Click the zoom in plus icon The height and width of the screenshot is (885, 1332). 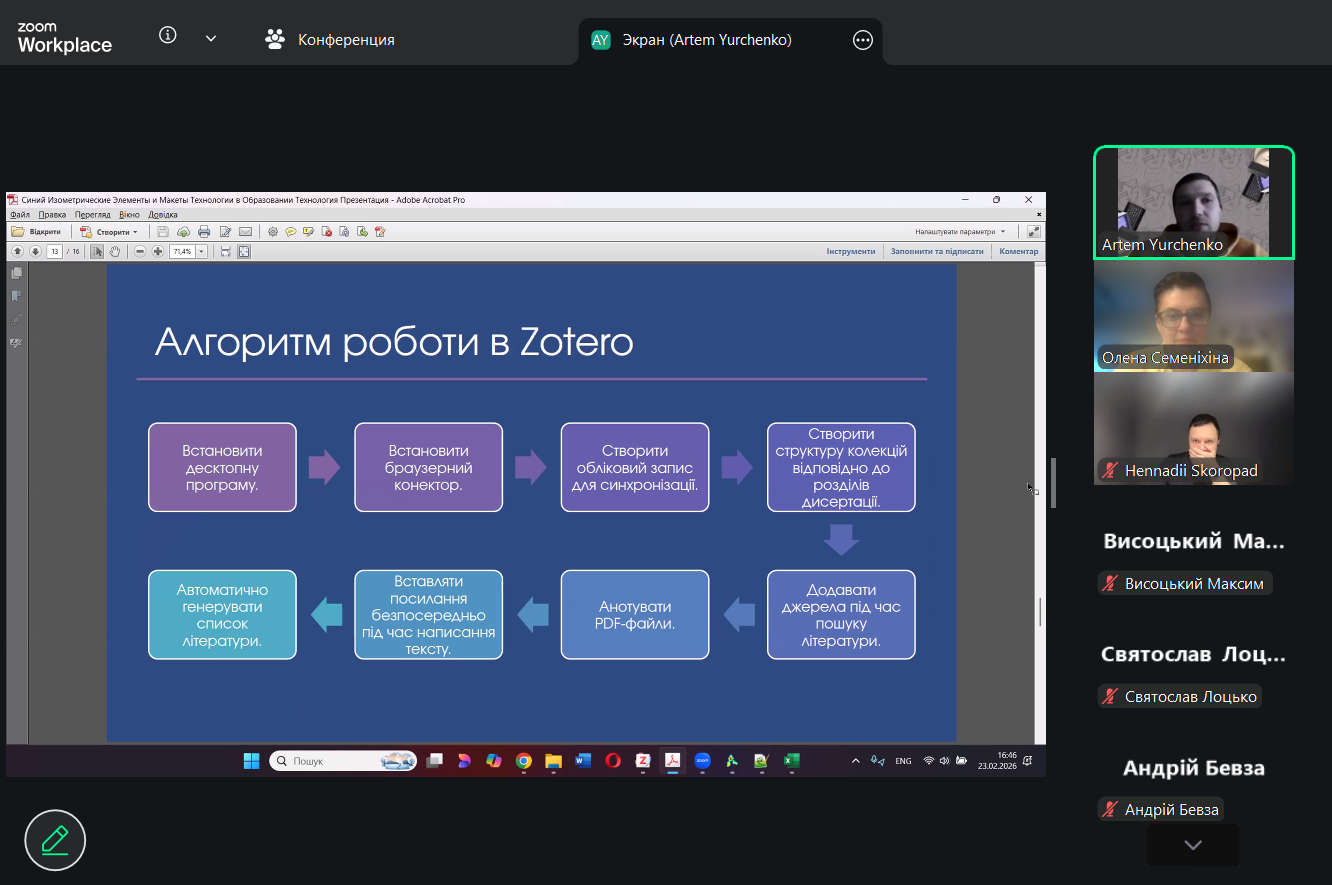158,251
